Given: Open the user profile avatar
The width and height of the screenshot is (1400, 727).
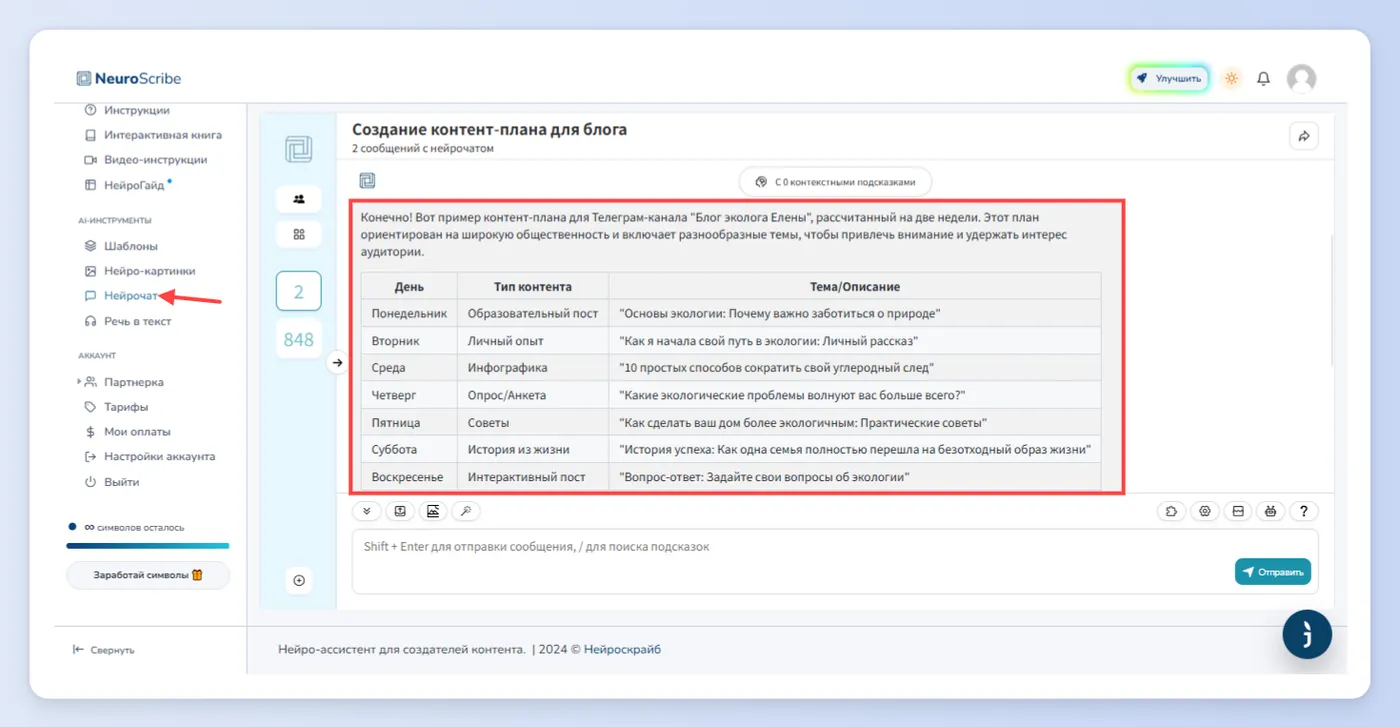Looking at the screenshot, I should 1301,78.
